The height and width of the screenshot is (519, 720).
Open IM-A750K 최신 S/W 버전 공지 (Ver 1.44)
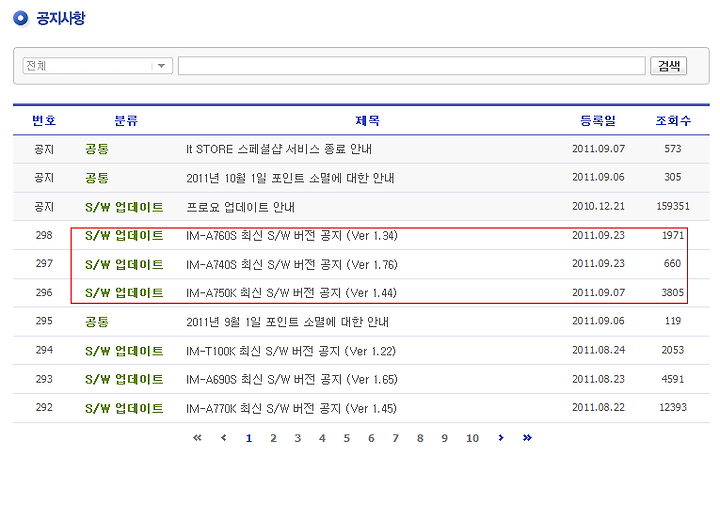291,293
